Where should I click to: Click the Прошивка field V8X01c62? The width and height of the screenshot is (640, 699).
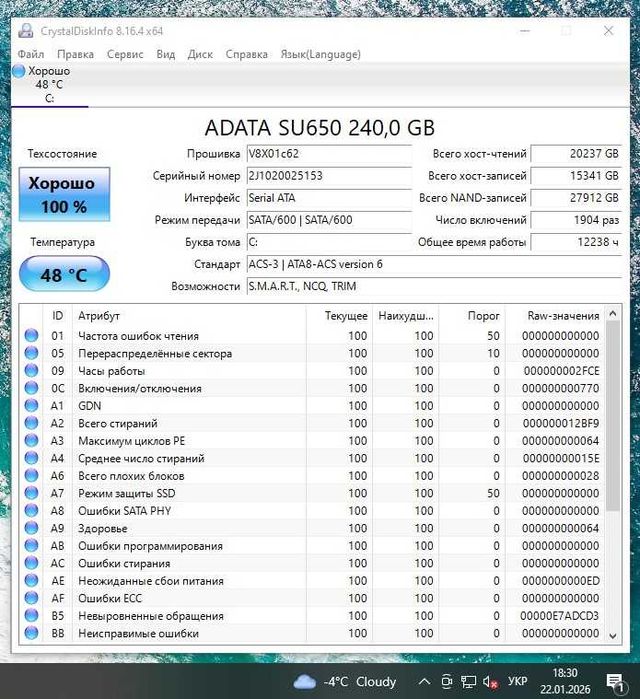(329, 154)
